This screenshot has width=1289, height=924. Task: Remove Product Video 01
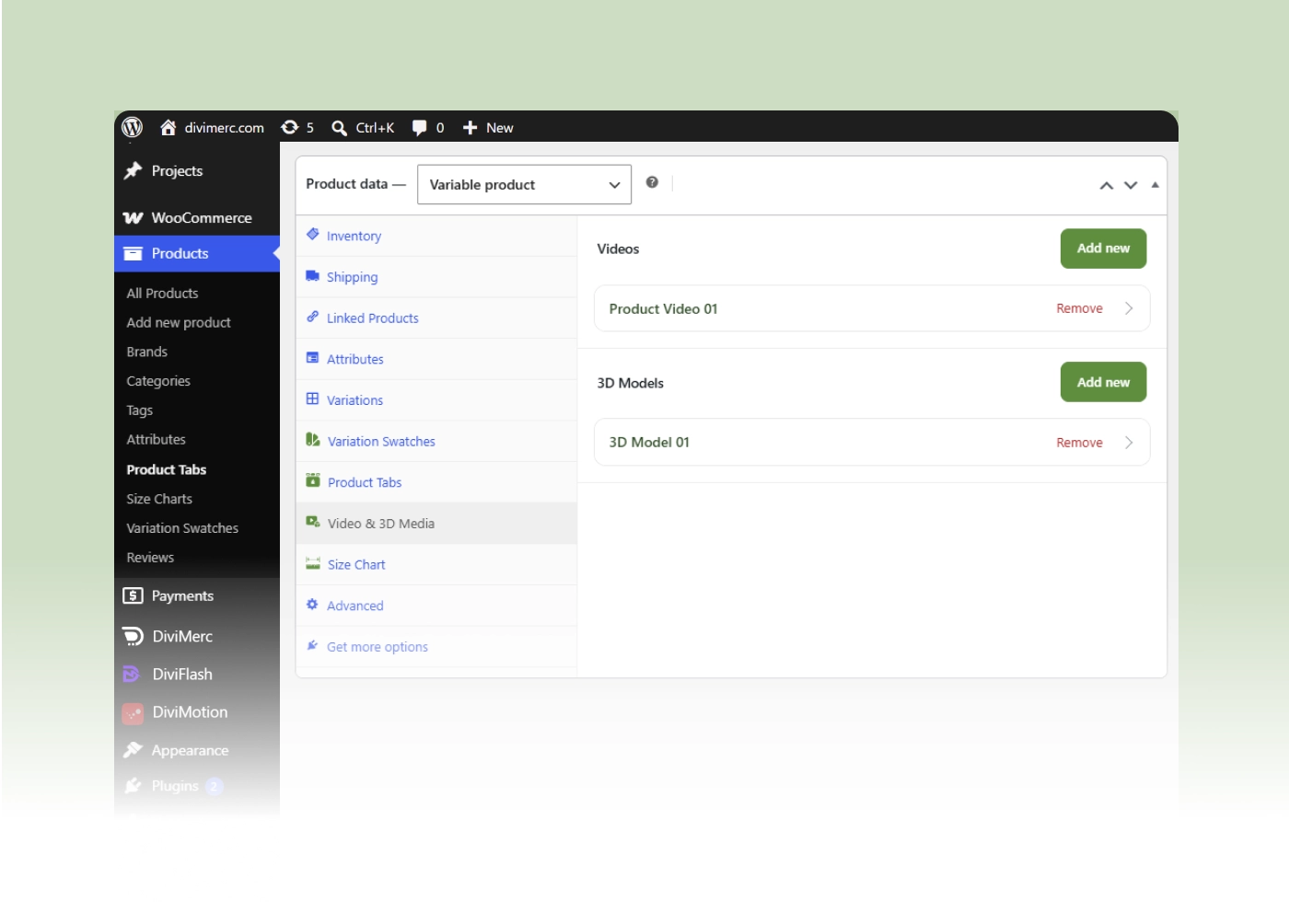tap(1079, 308)
